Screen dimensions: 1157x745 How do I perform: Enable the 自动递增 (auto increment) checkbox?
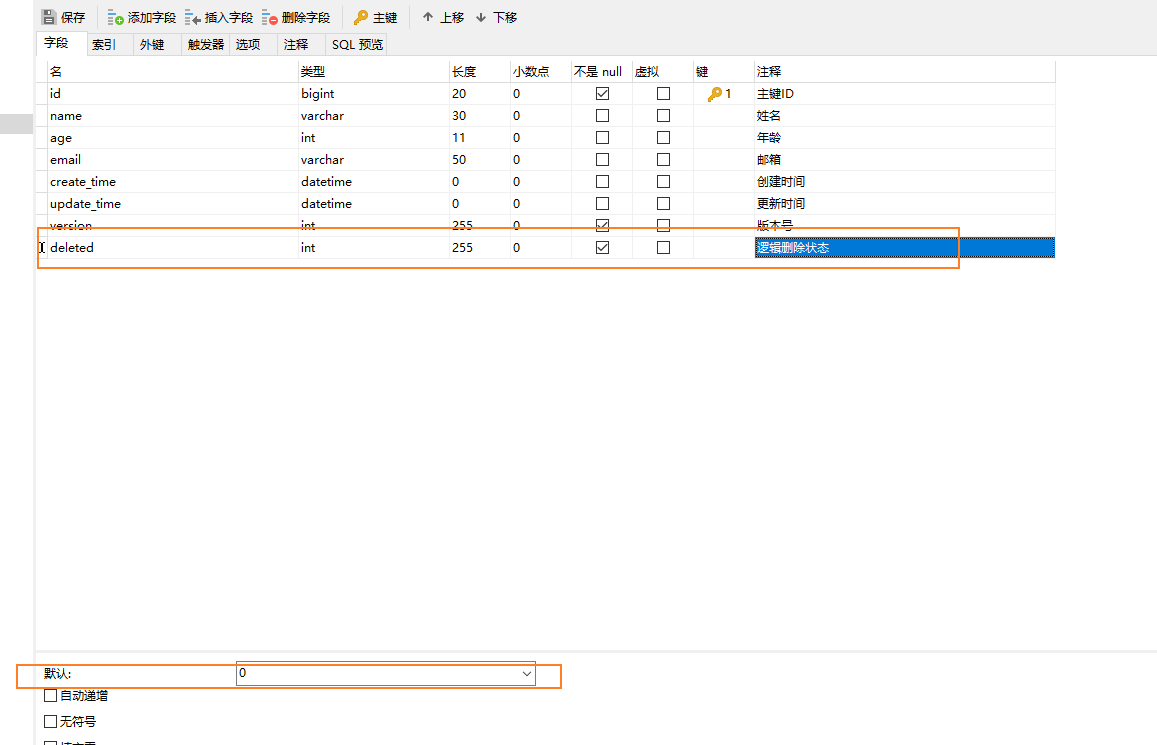[50, 695]
